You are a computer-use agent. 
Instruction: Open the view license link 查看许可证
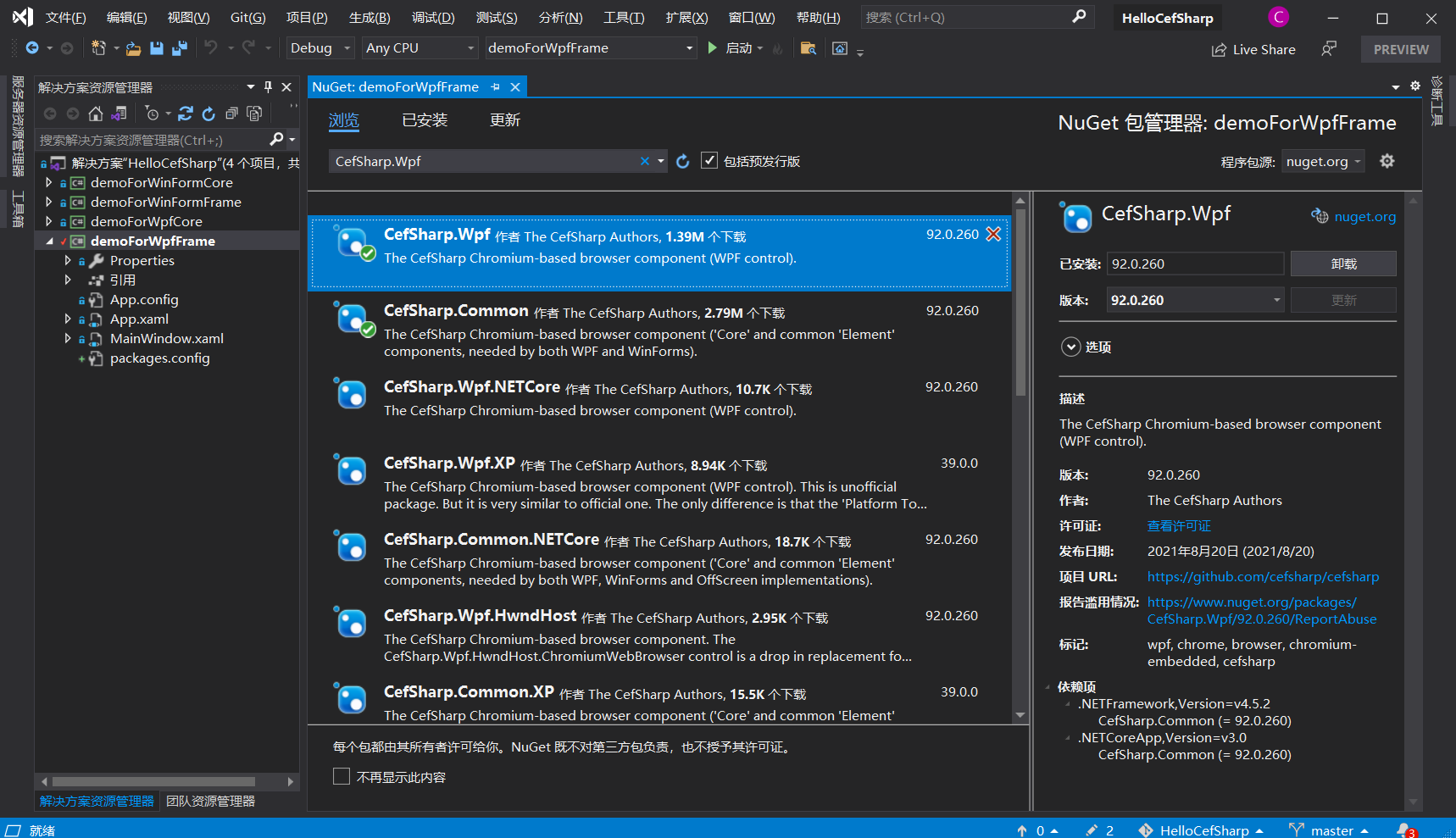tap(1179, 525)
